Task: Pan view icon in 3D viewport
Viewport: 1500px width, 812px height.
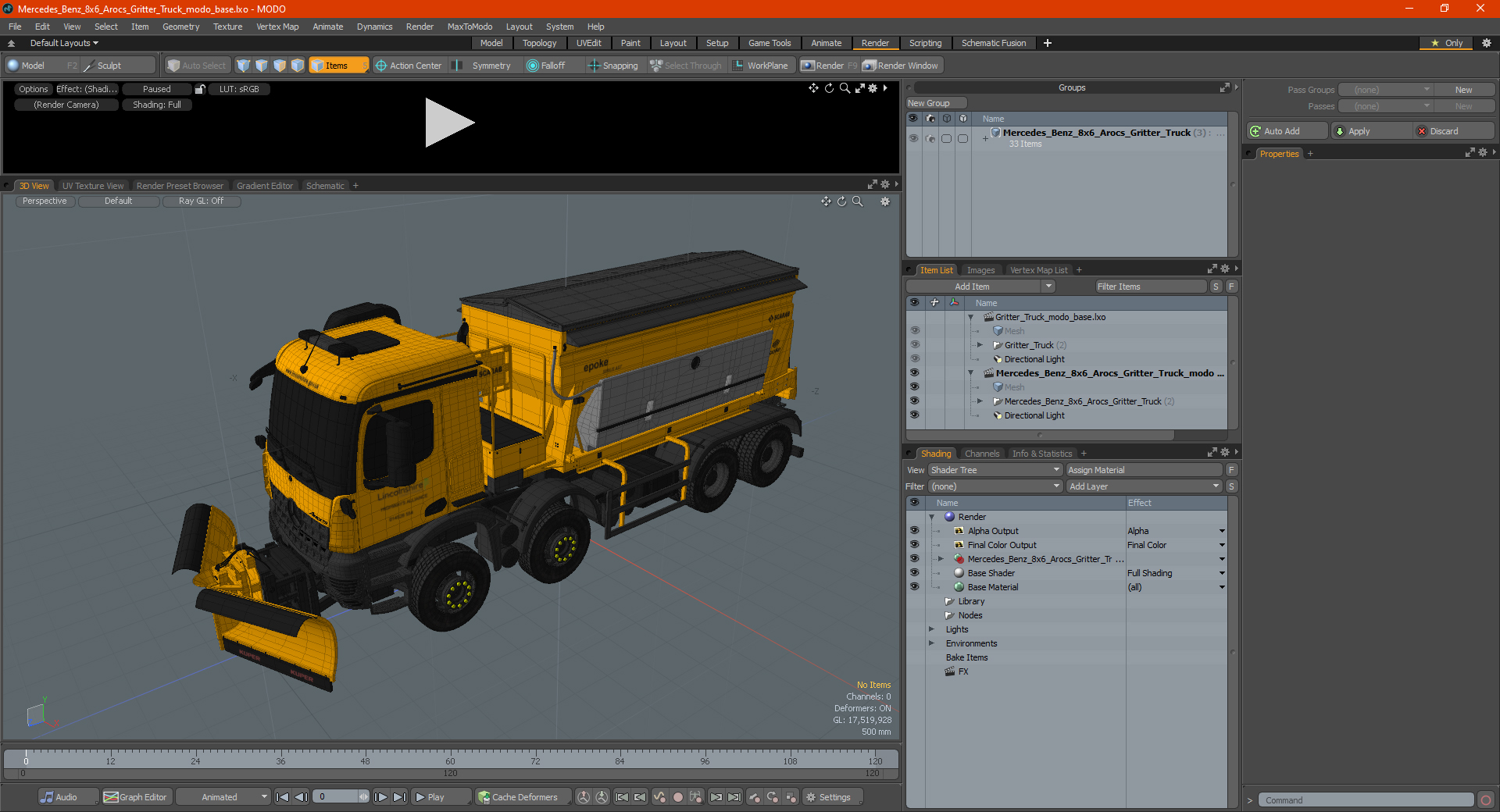Action: (826, 201)
